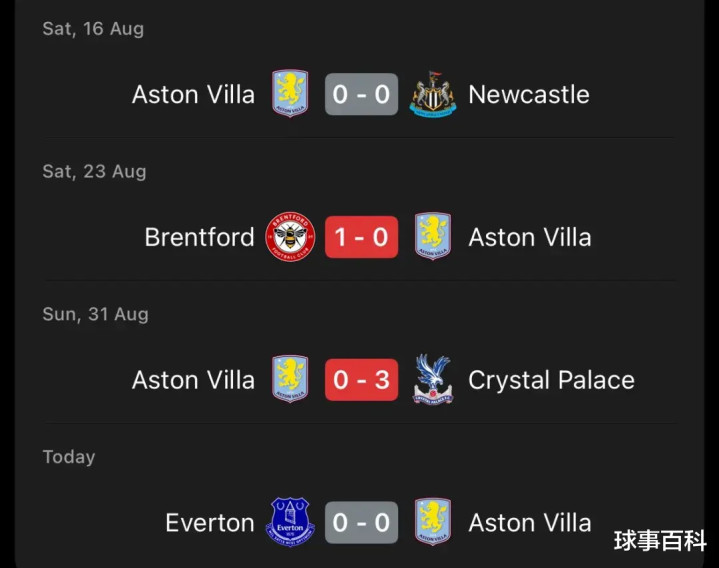
Task: Click the Everton club crest
Action: [290, 522]
